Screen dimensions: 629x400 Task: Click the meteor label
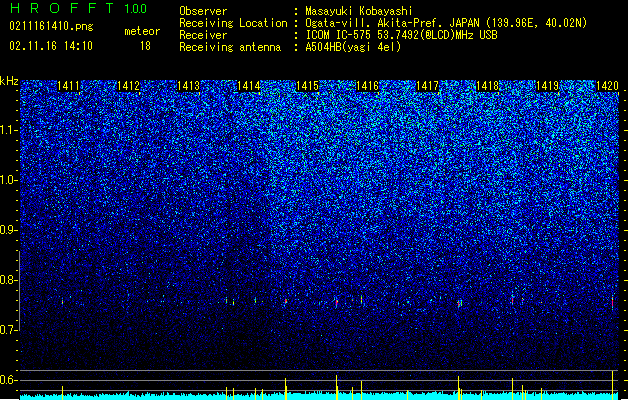pyautogui.click(x=142, y=31)
